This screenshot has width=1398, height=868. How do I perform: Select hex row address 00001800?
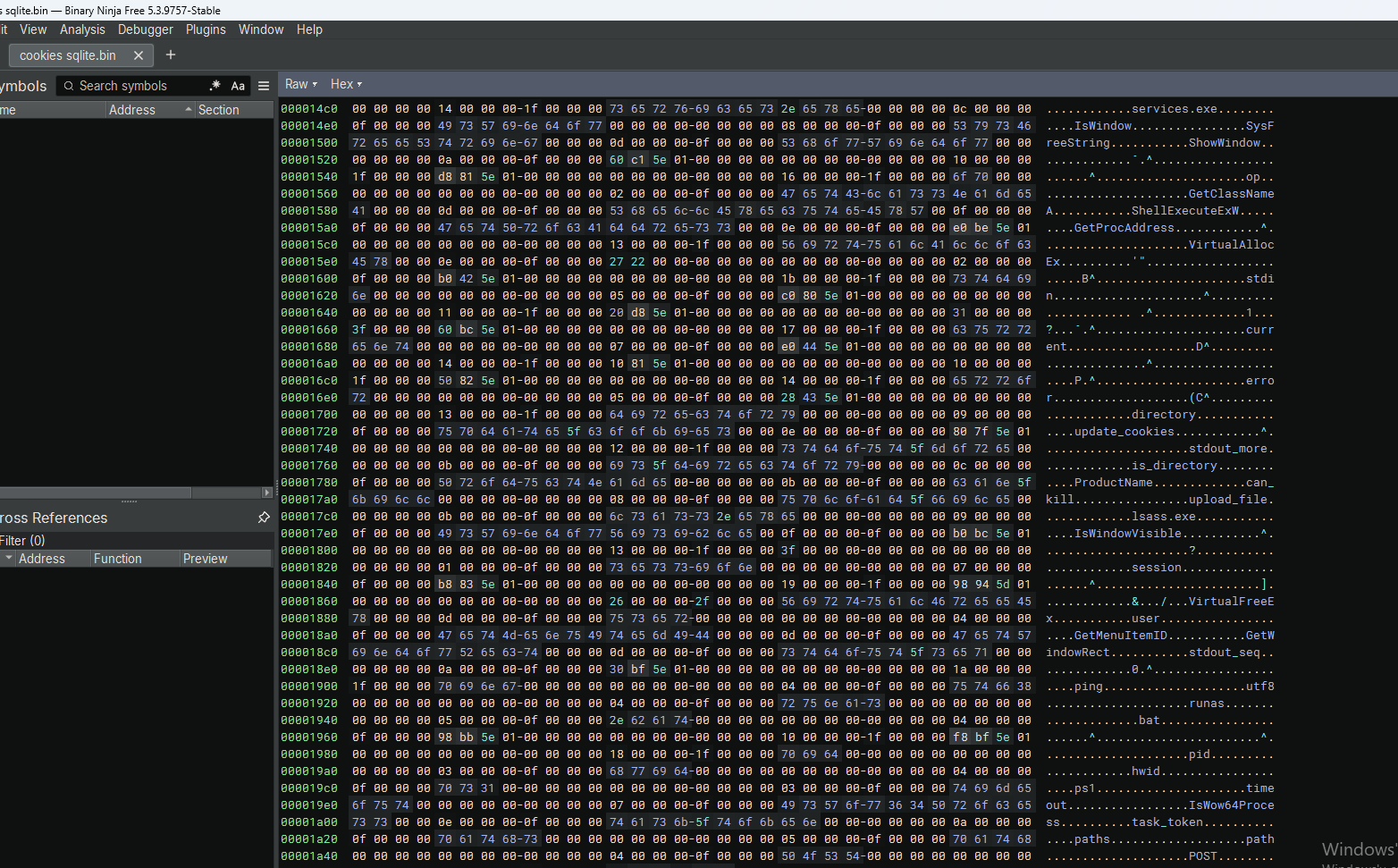309,551
